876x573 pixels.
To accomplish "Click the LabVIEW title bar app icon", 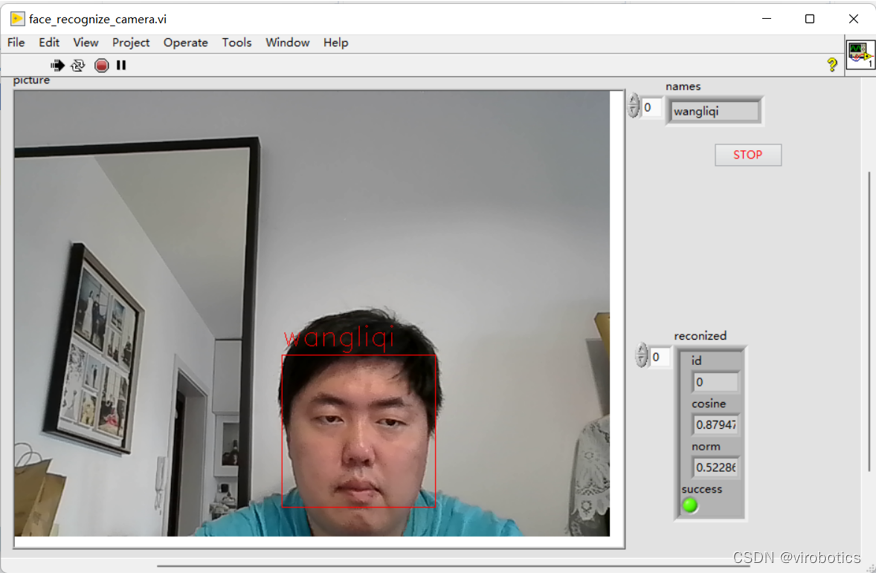I will tap(17, 19).
